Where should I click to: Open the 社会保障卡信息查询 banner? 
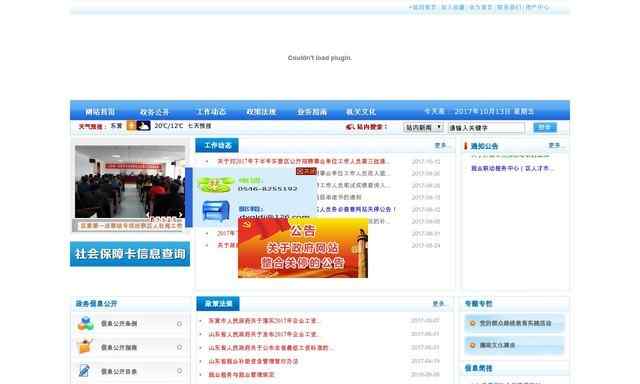pos(130,254)
